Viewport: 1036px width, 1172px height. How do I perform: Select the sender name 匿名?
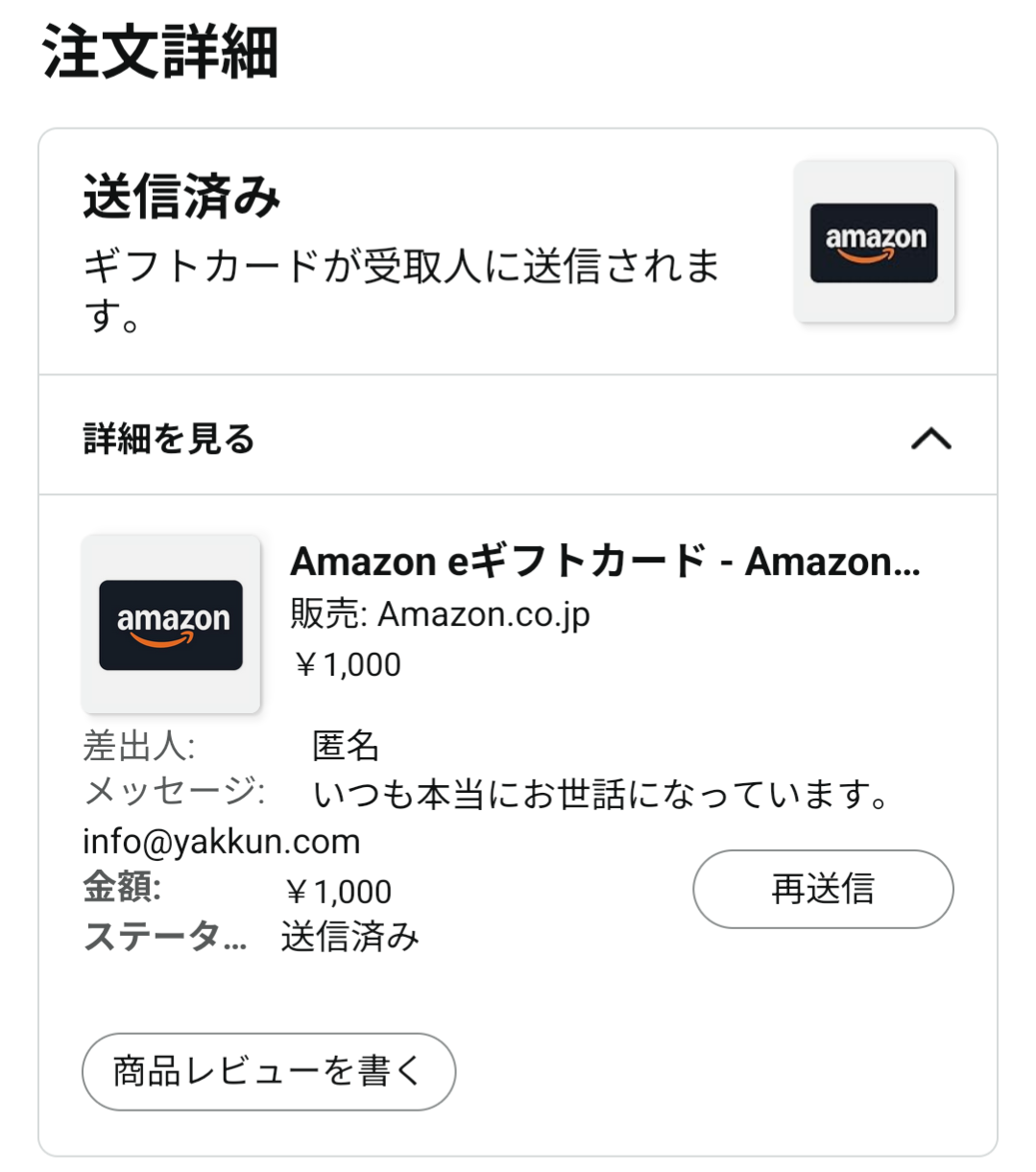click(x=346, y=746)
